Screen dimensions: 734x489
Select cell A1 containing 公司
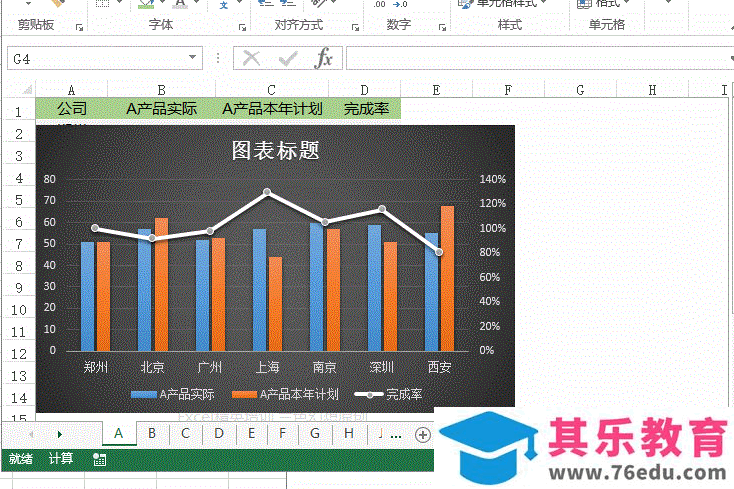coord(72,109)
